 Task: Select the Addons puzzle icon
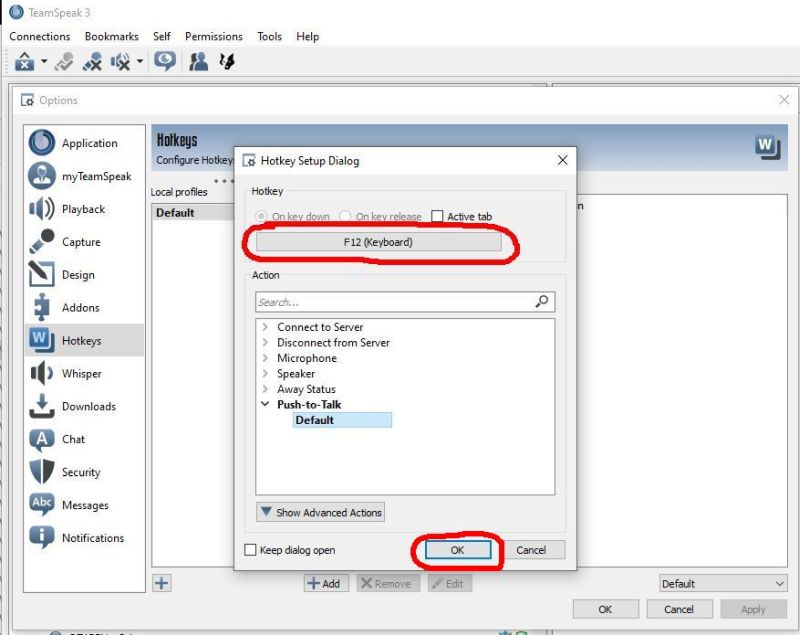click(42, 307)
